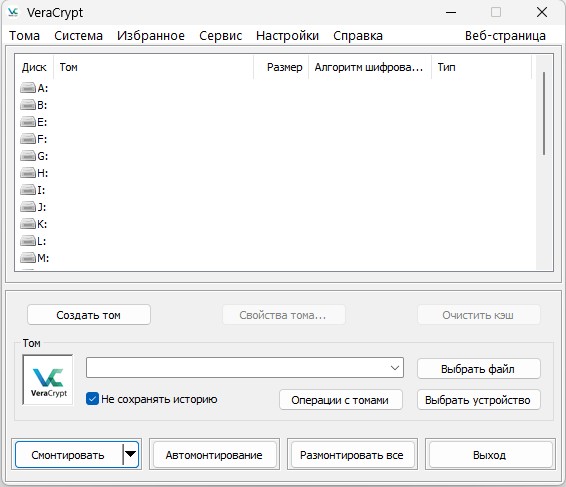566x487 pixels.
Task: Click Выбрать файл button
Action: [479, 369]
